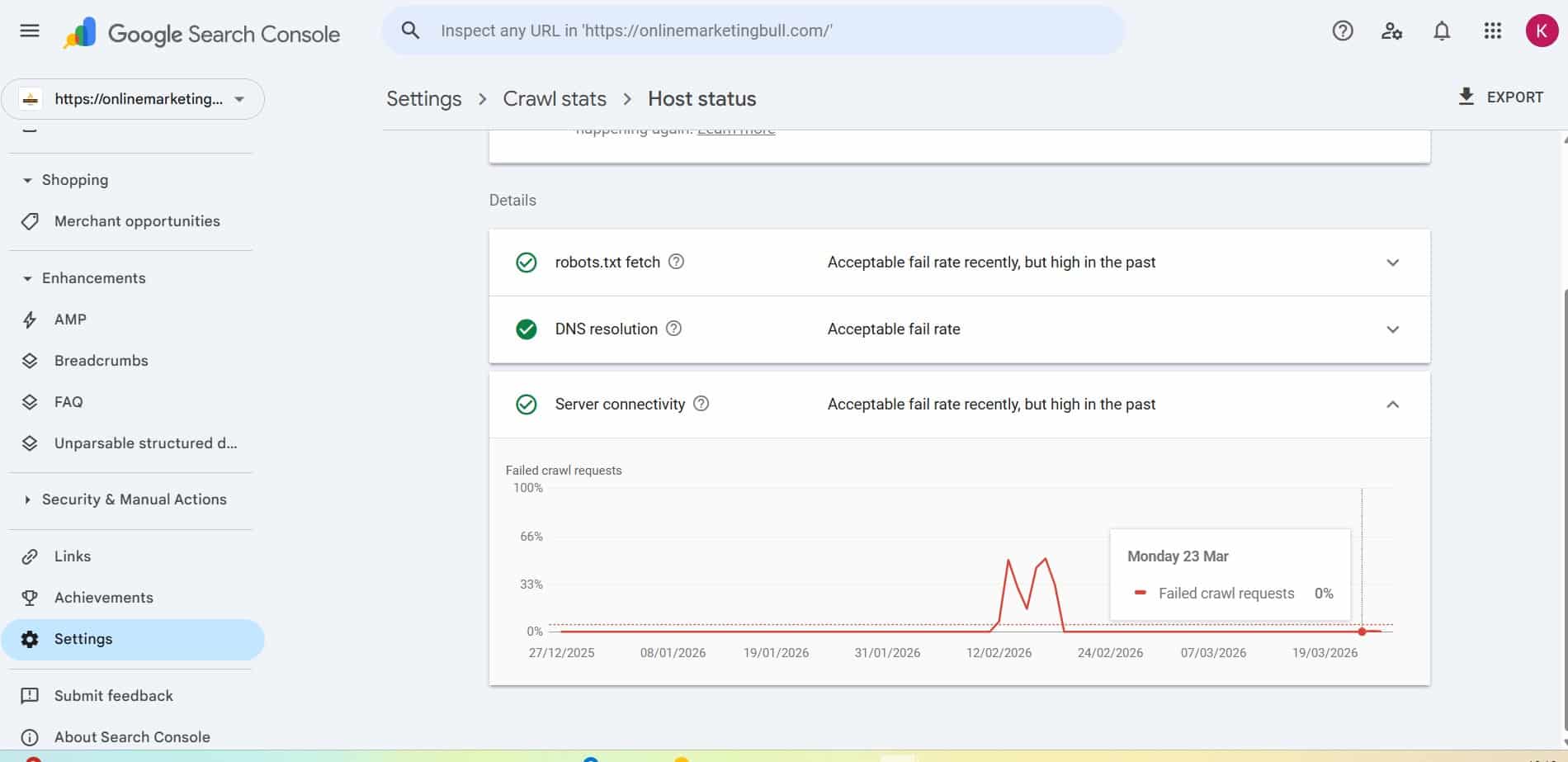Click the Achievements trophy icon

tap(30, 597)
